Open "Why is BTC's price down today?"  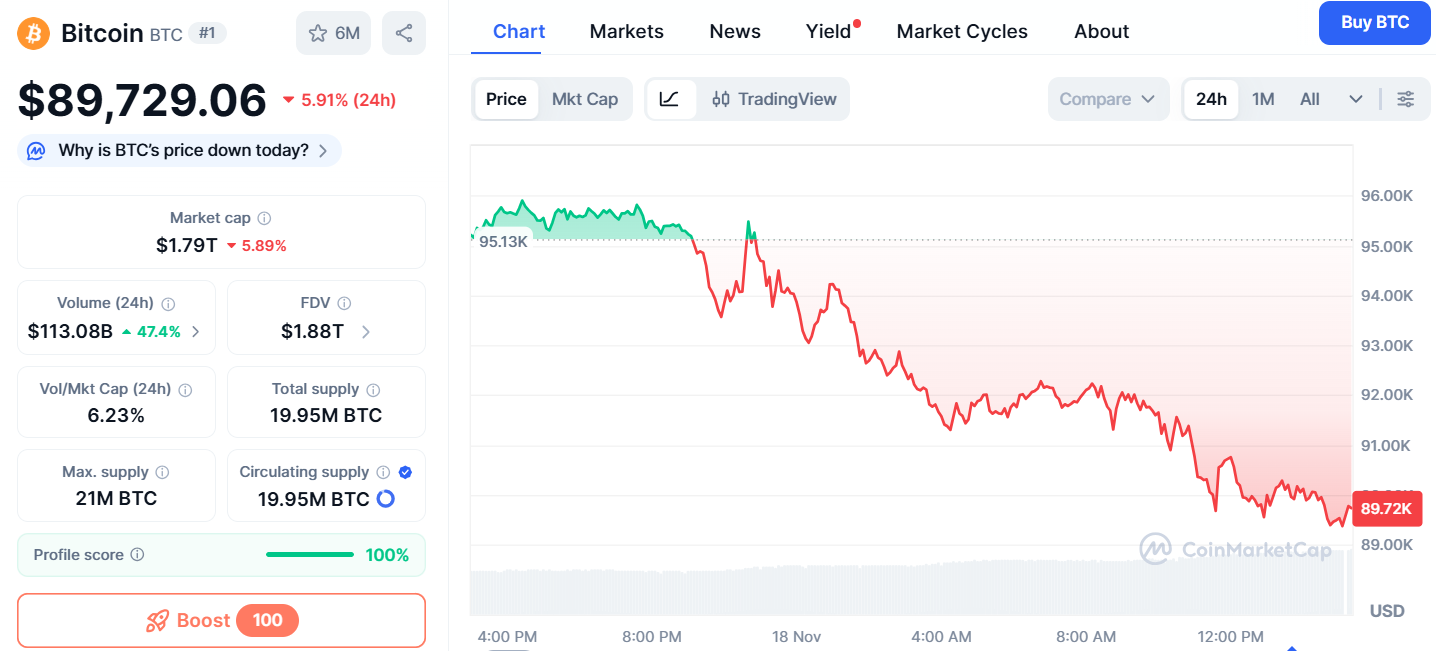click(183, 151)
